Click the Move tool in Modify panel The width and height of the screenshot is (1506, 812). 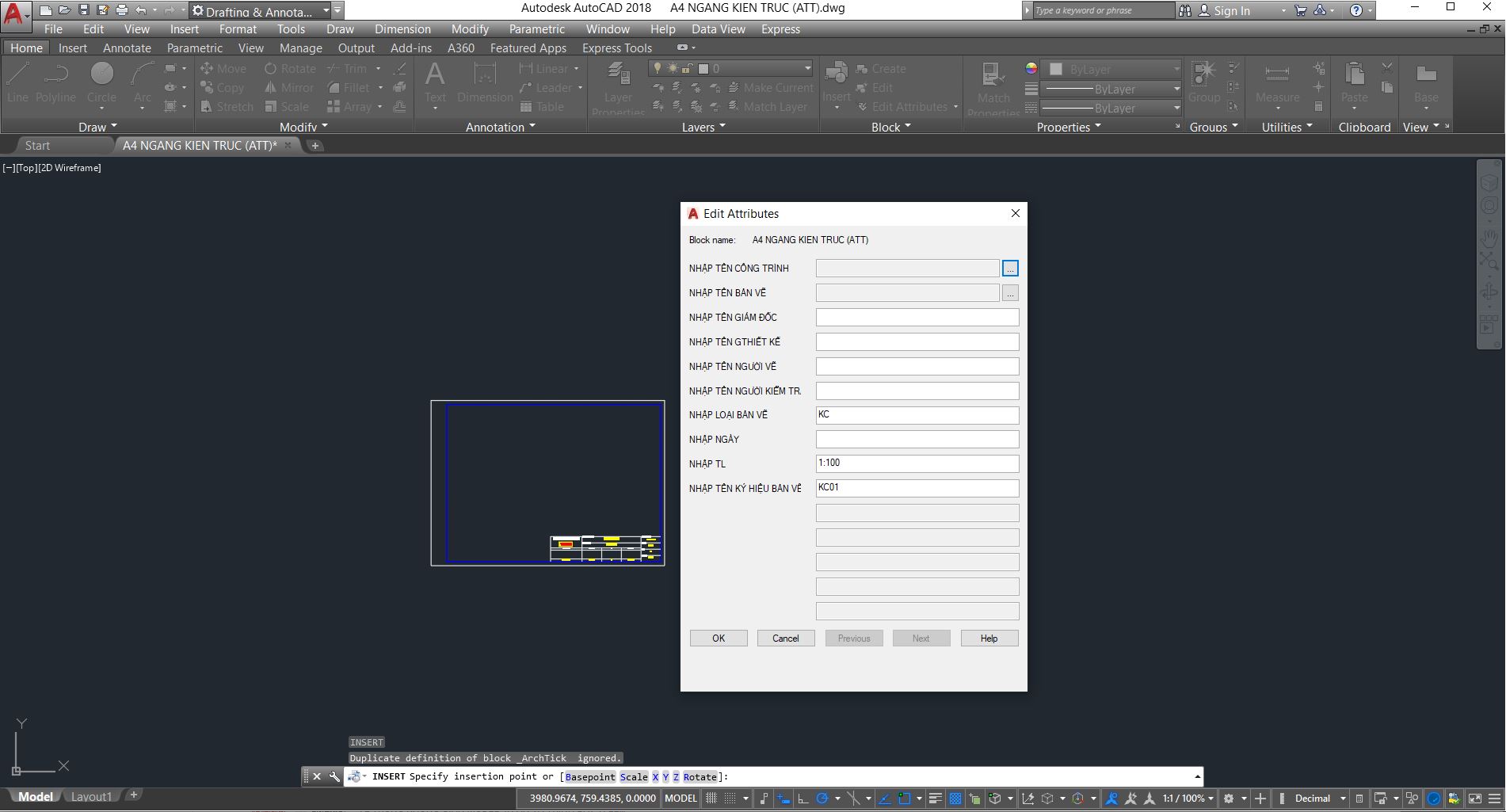coord(223,69)
